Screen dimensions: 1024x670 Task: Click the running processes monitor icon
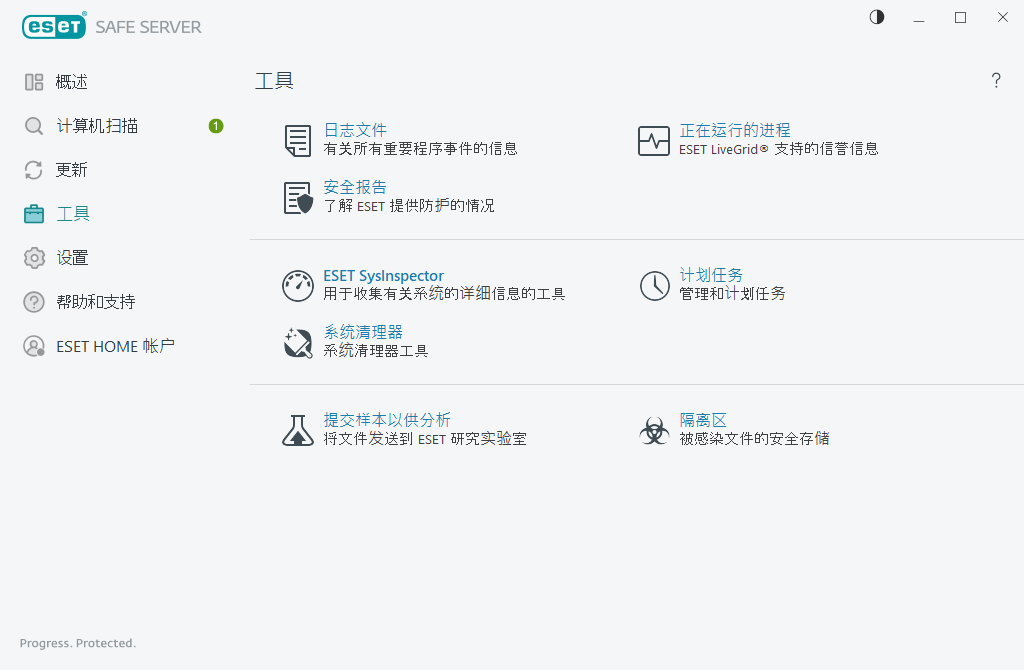click(x=654, y=141)
